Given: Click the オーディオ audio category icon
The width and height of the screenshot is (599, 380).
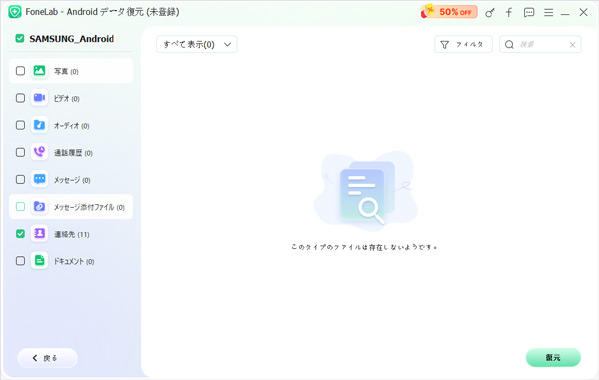Looking at the screenshot, I should coord(39,125).
